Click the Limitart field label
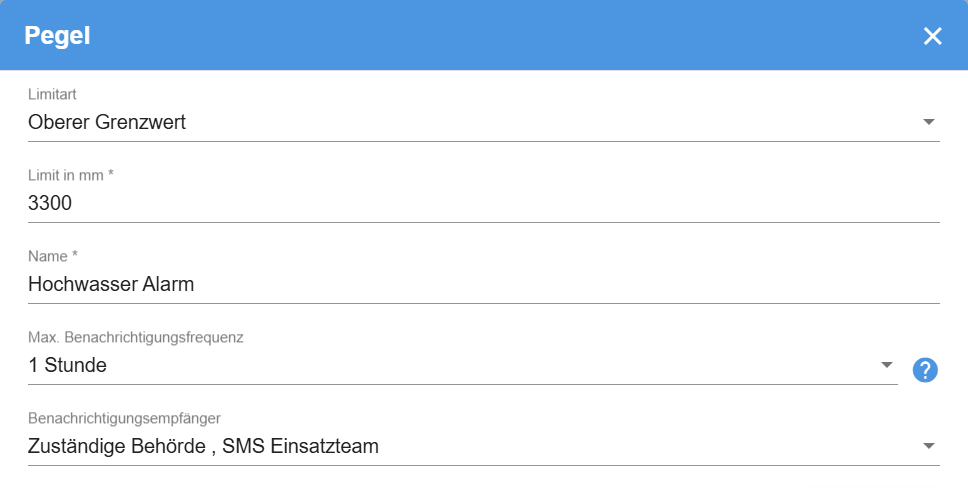Screen dimensions: 968x488 (x=52, y=94)
